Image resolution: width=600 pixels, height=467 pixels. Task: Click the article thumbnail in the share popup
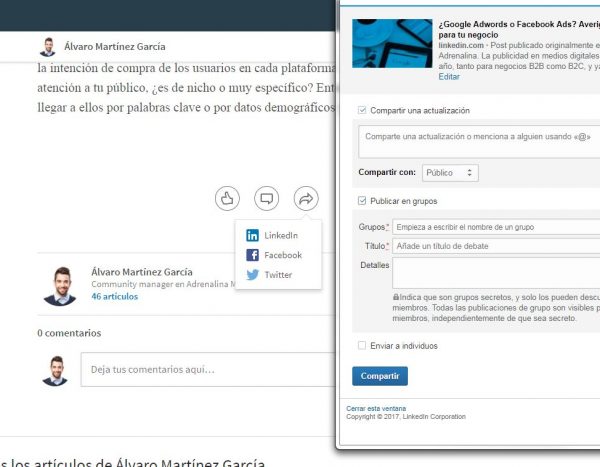click(392, 43)
